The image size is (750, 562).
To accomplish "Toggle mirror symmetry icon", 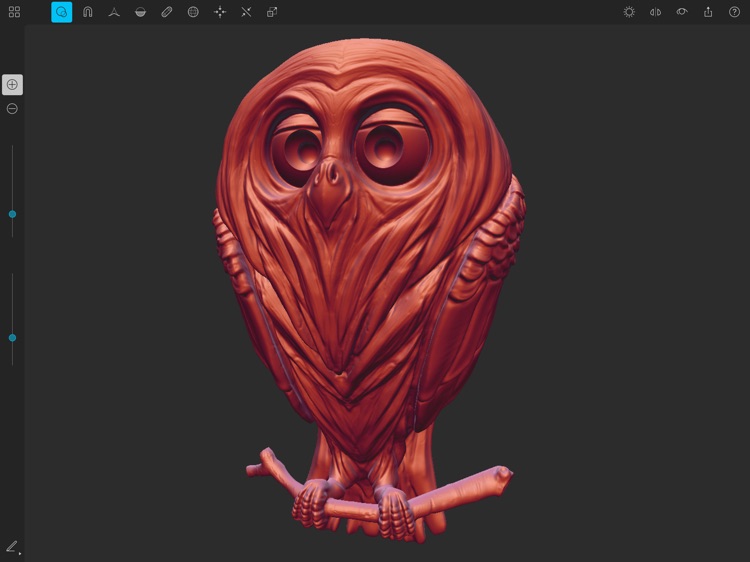I will point(655,12).
